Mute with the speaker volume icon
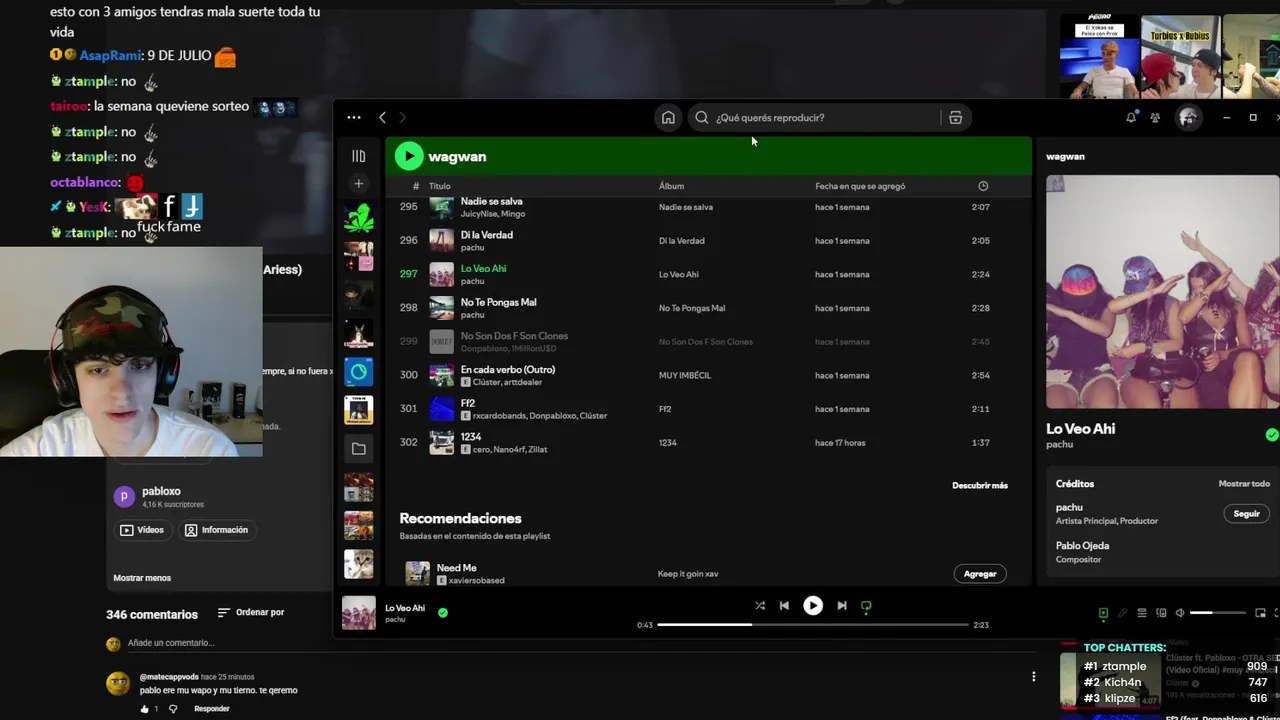This screenshot has width=1280, height=720. coord(1180,613)
